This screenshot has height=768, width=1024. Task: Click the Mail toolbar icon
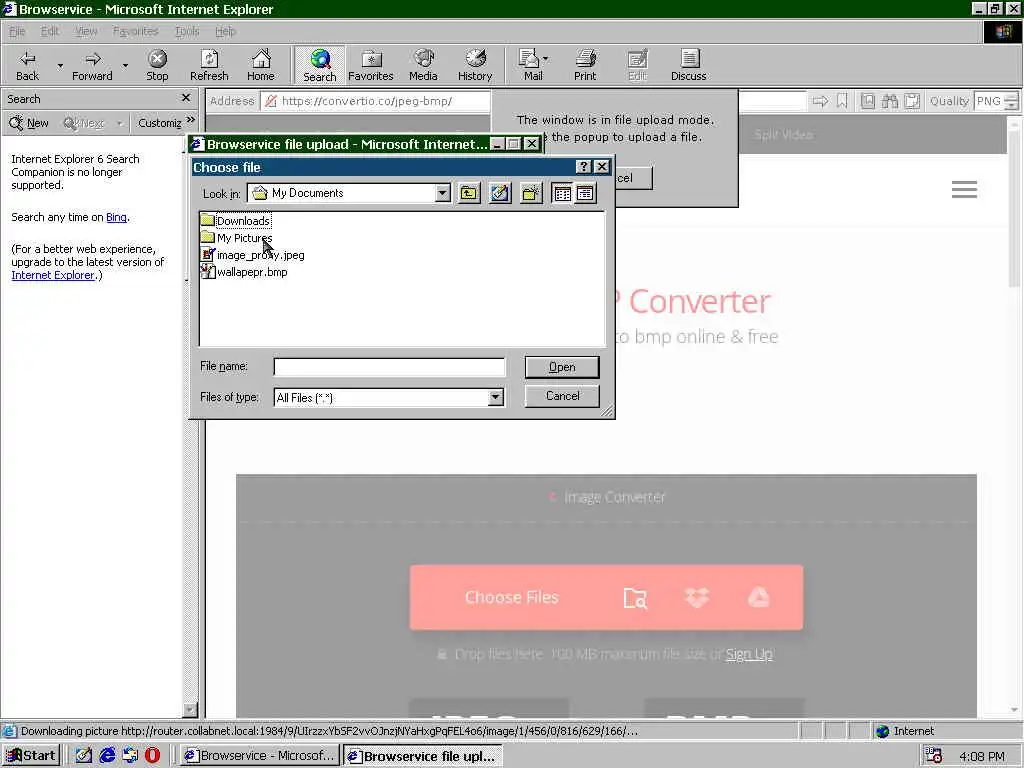tap(531, 65)
